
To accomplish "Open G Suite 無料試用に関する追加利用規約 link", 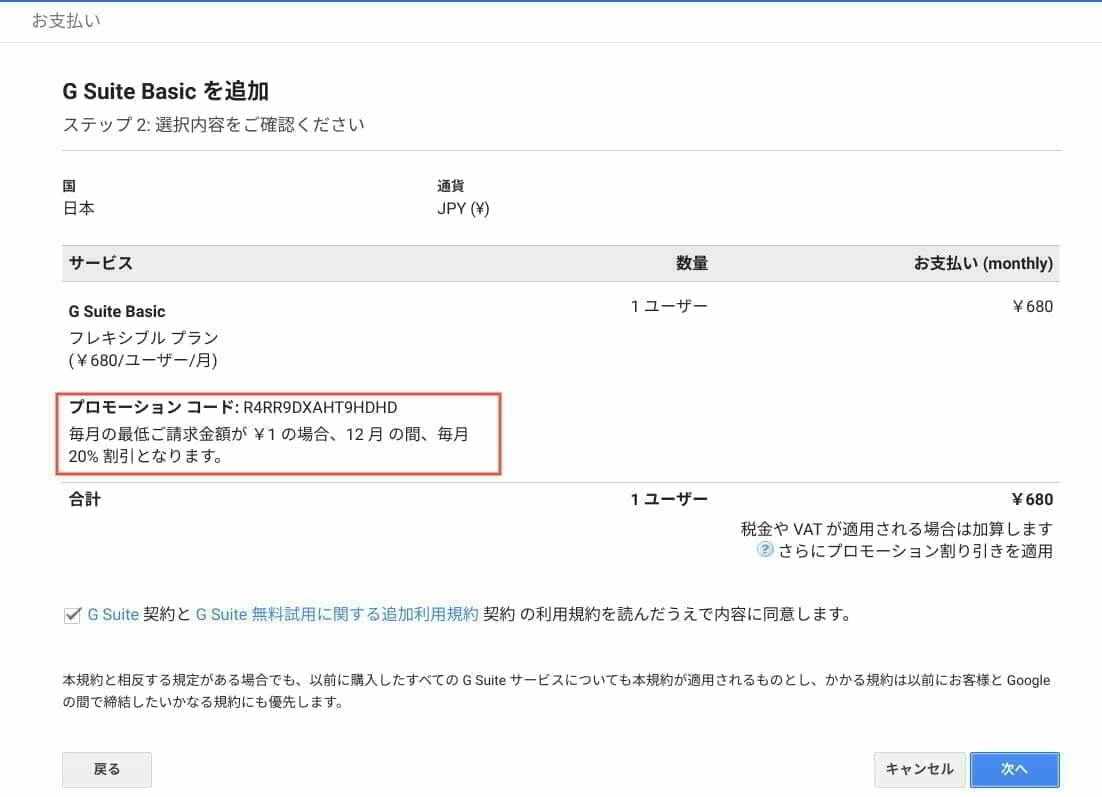I will [337, 614].
